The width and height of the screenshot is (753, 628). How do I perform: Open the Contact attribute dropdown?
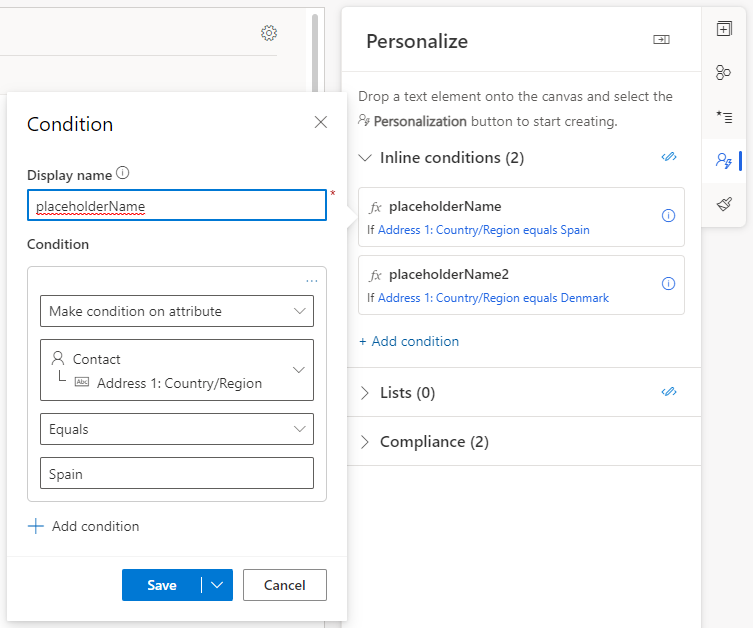click(177, 370)
